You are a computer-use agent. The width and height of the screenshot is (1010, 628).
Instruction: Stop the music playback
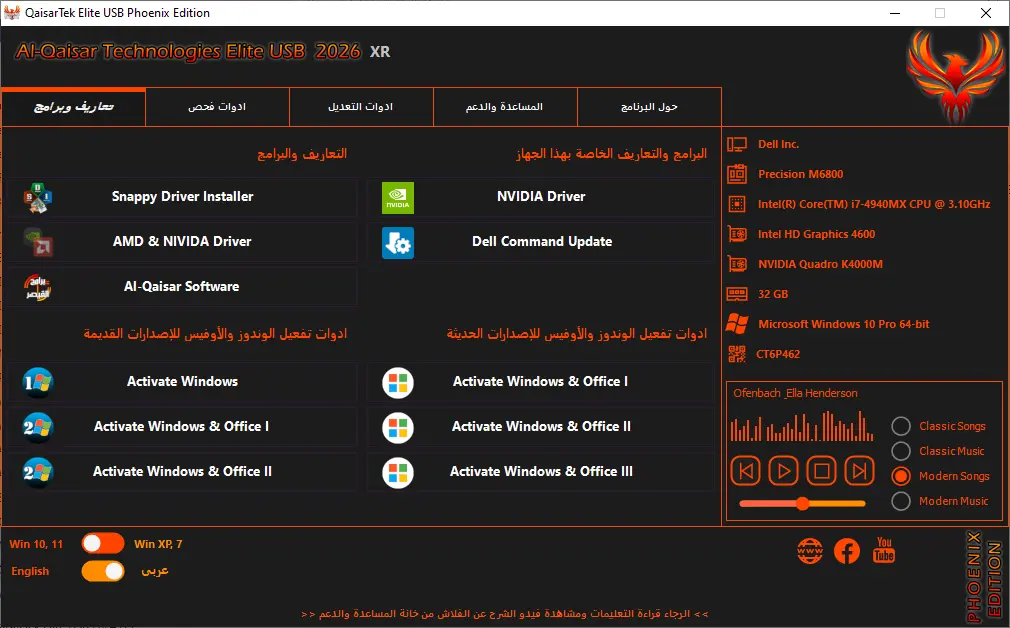point(821,471)
